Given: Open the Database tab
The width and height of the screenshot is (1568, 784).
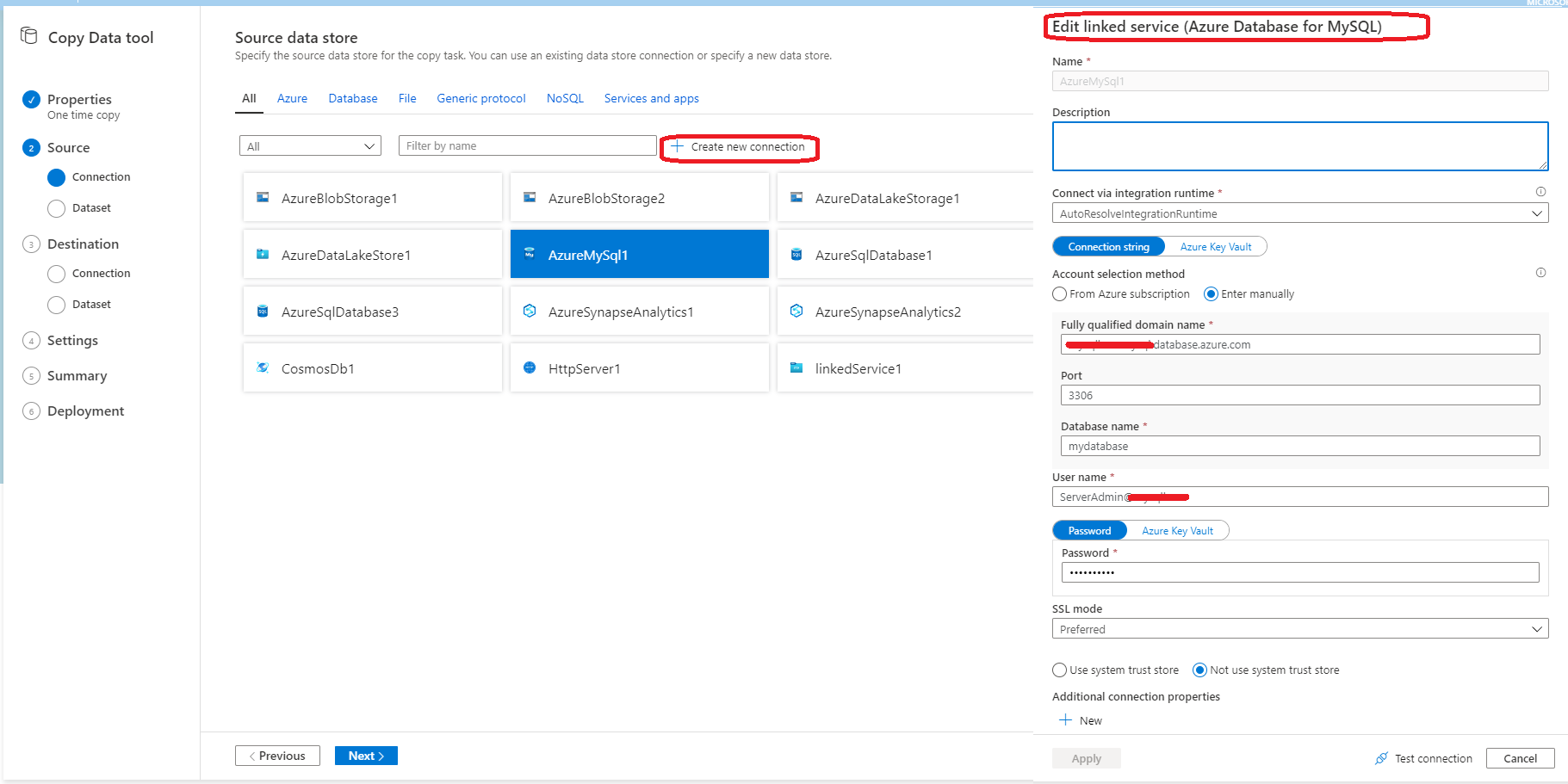Looking at the screenshot, I should pos(353,99).
